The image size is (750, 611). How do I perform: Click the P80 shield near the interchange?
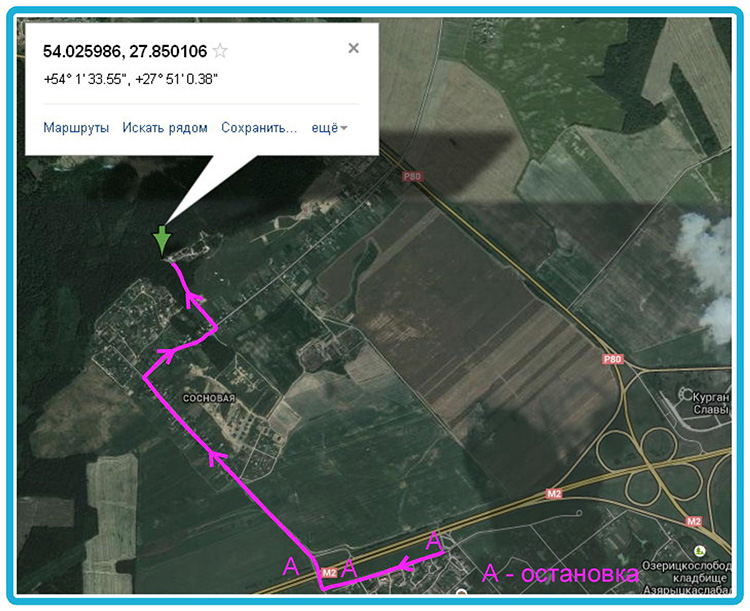point(612,359)
